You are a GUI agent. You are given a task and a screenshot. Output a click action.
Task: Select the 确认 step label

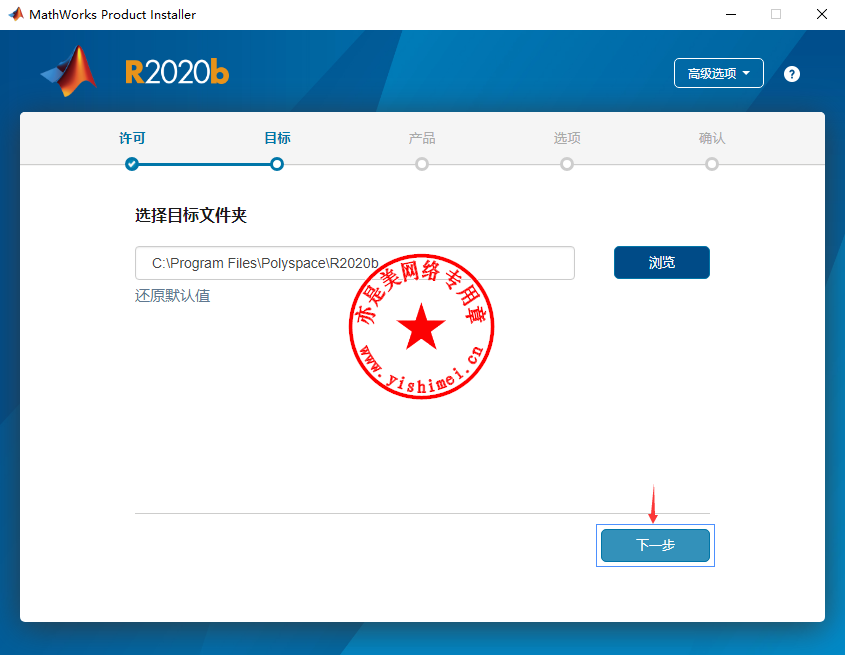712,138
